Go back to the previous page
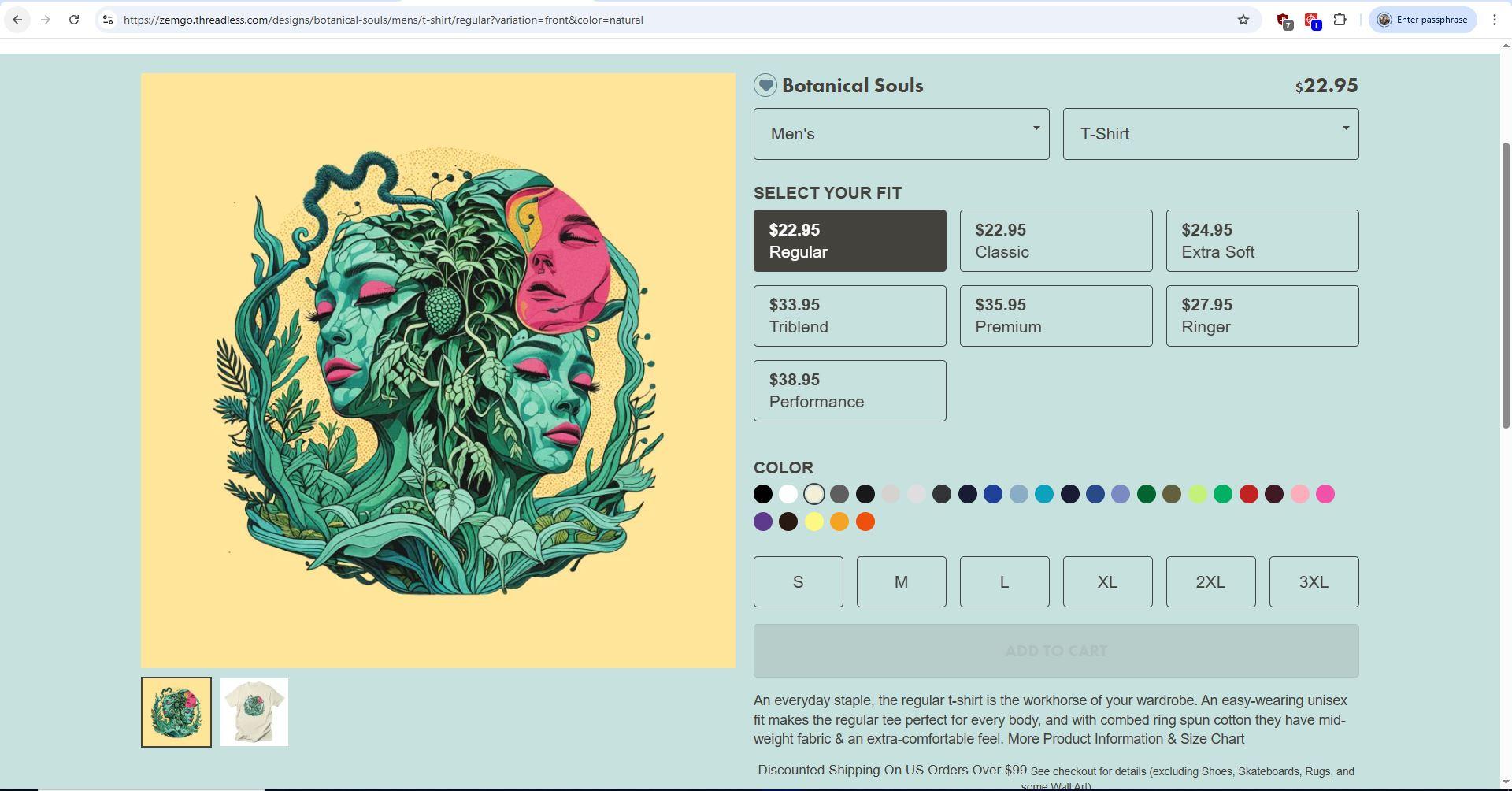Viewport: 1512px width, 791px height. pyautogui.click(x=17, y=20)
